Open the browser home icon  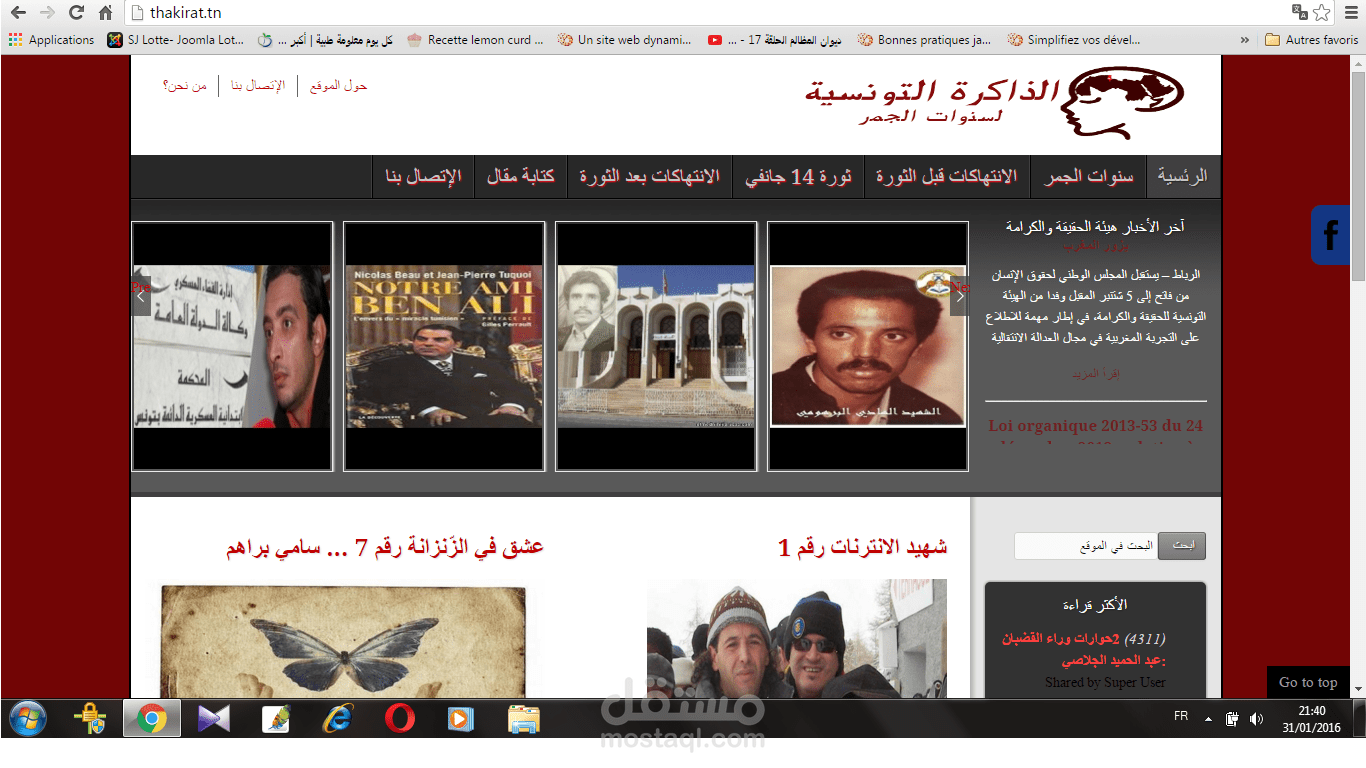[105, 13]
